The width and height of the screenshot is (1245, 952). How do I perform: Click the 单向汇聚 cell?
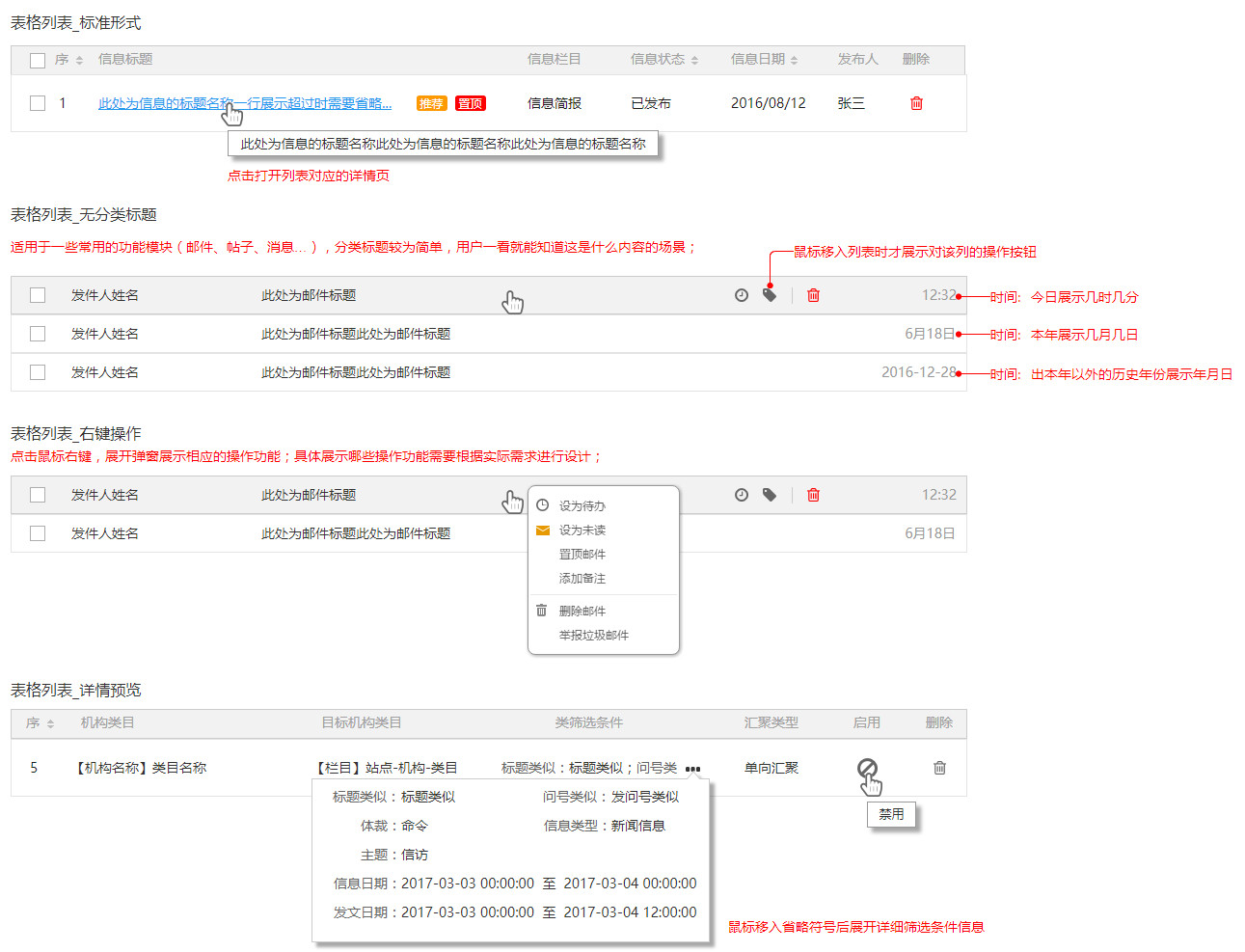[771, 768]
